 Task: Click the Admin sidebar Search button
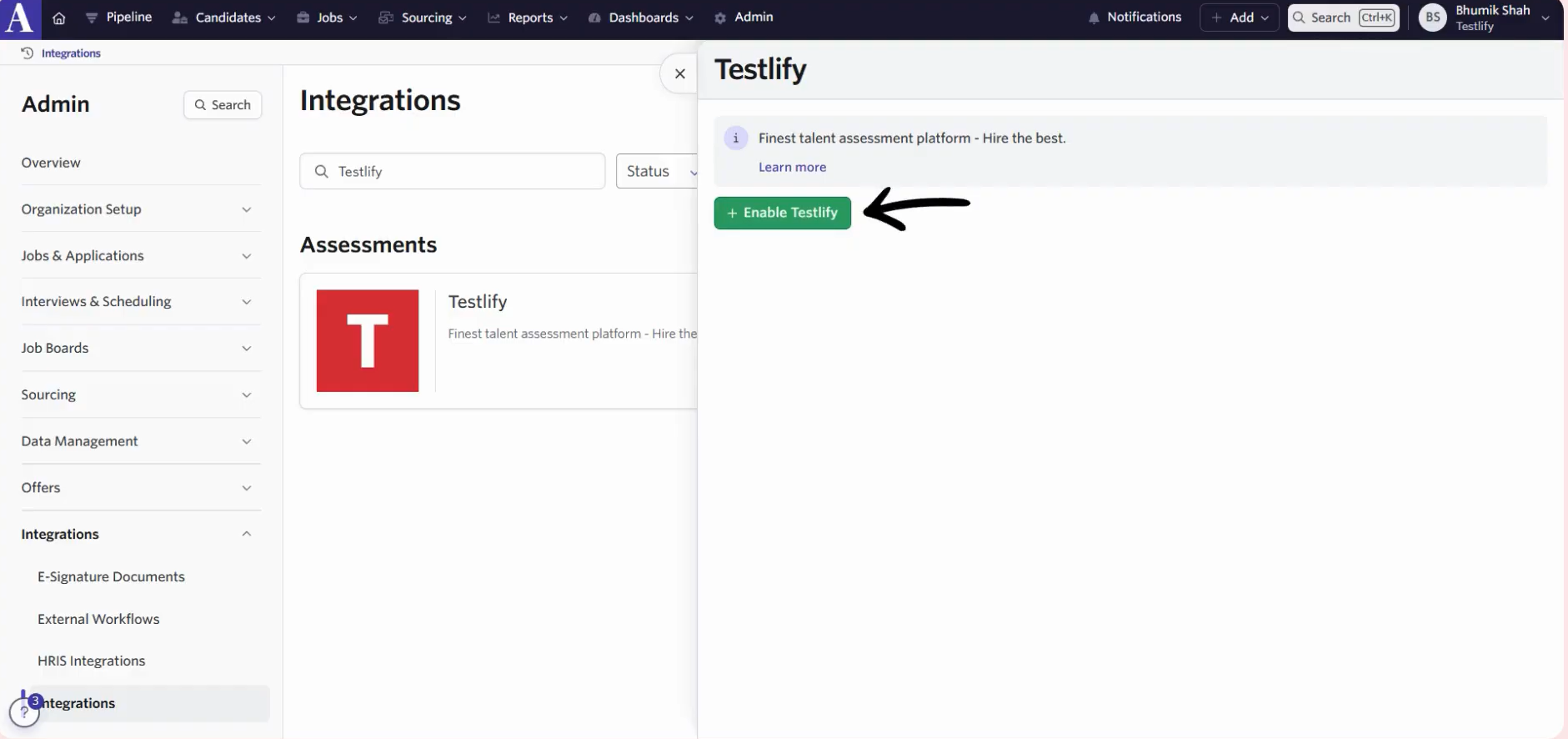pos(223,105)
